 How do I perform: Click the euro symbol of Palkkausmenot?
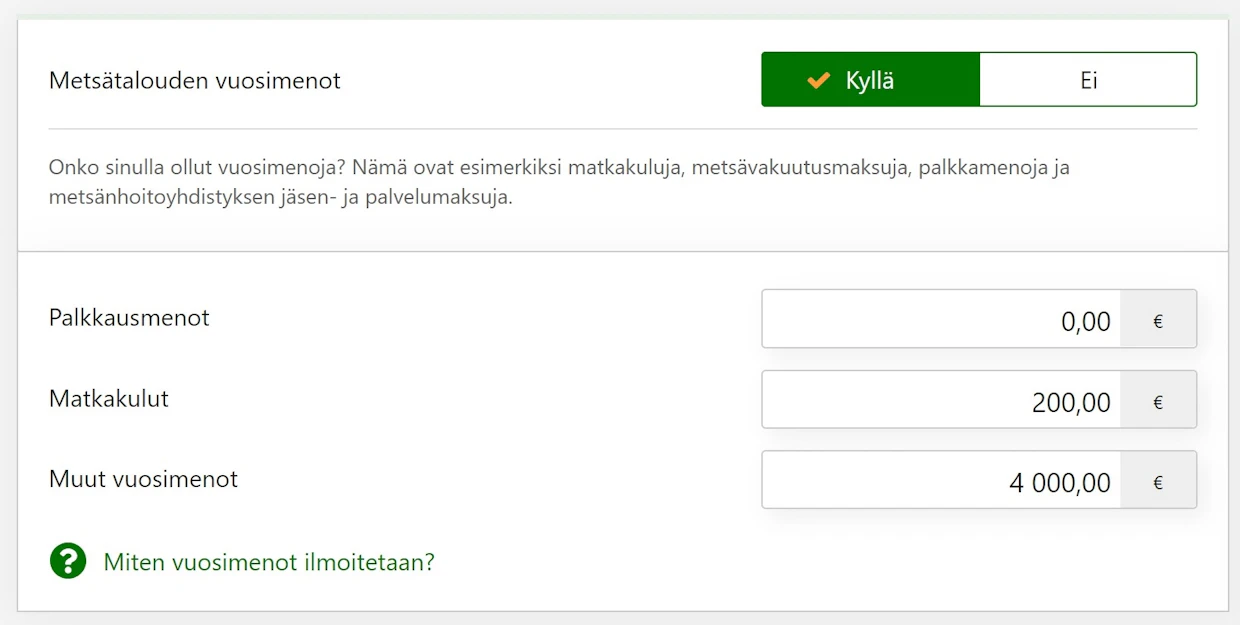[x=1158, y=321]
